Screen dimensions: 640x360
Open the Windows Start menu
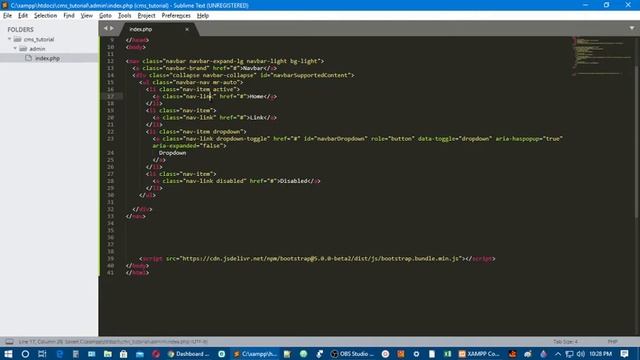[x=8, y=354]
